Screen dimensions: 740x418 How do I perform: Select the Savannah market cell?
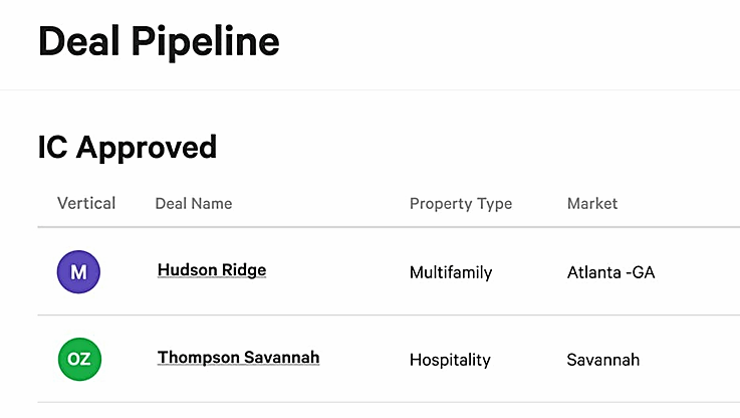(603, 360)
